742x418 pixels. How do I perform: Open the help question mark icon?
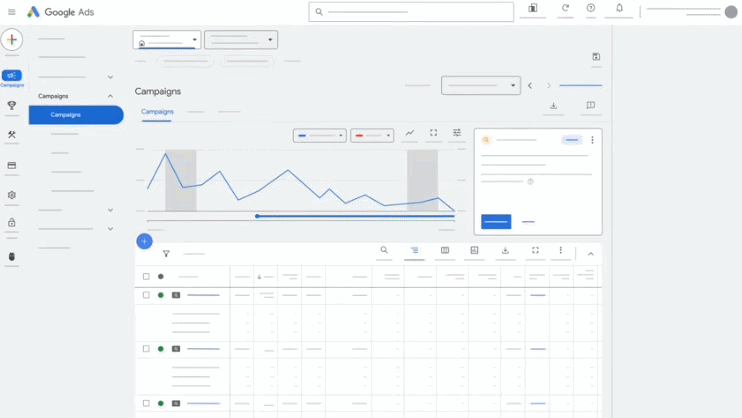(x=591, y=8)
